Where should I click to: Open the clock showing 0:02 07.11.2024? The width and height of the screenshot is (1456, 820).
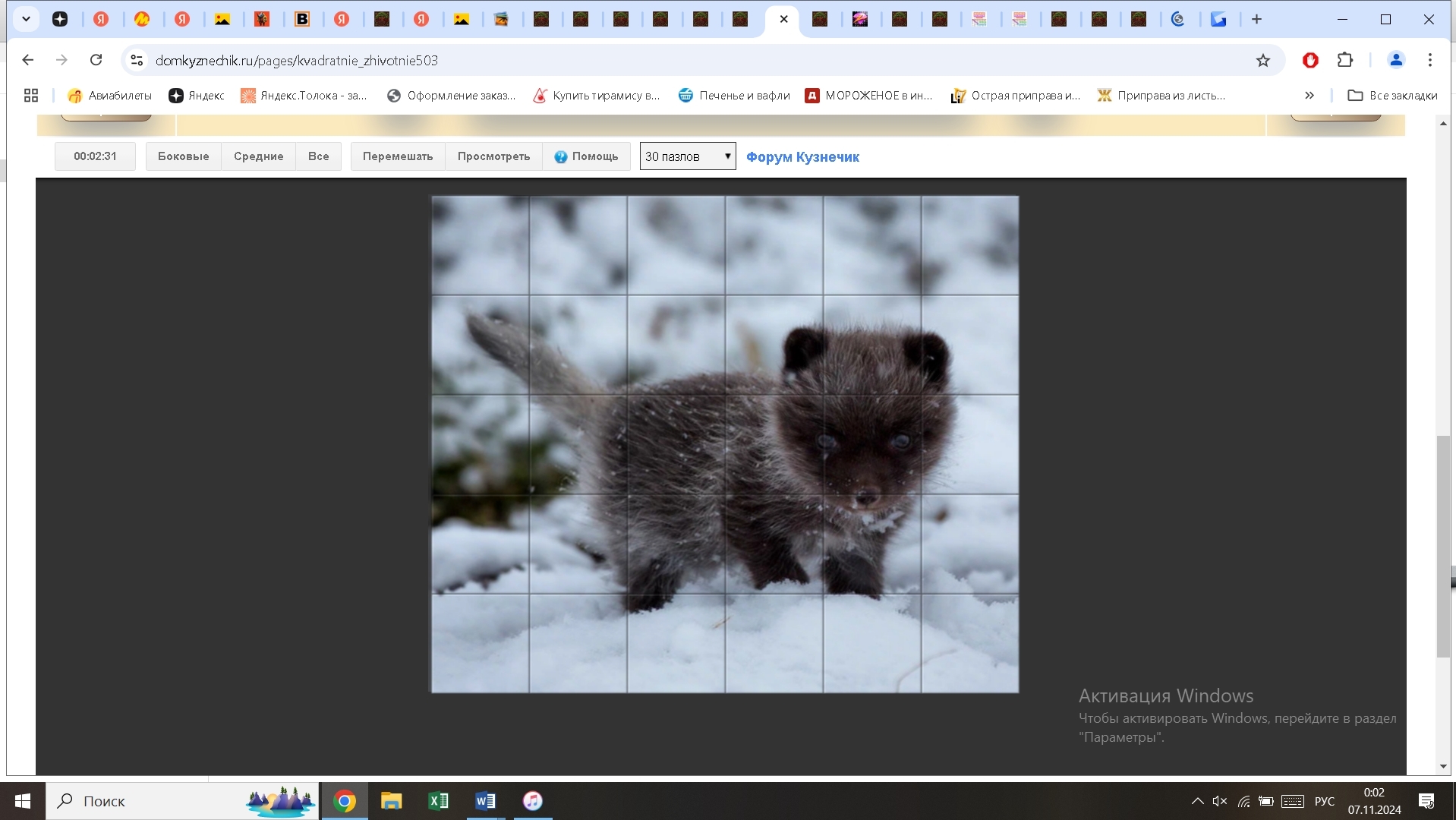[x=1374, y=801]
